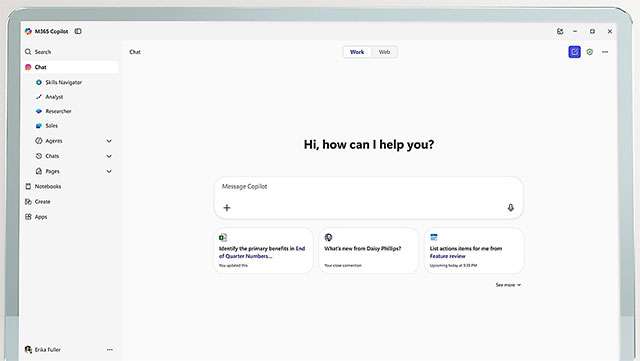This screenshot has height=361, width=640.
Task: Expand the Agents chevron
Action: click(109, 141)
